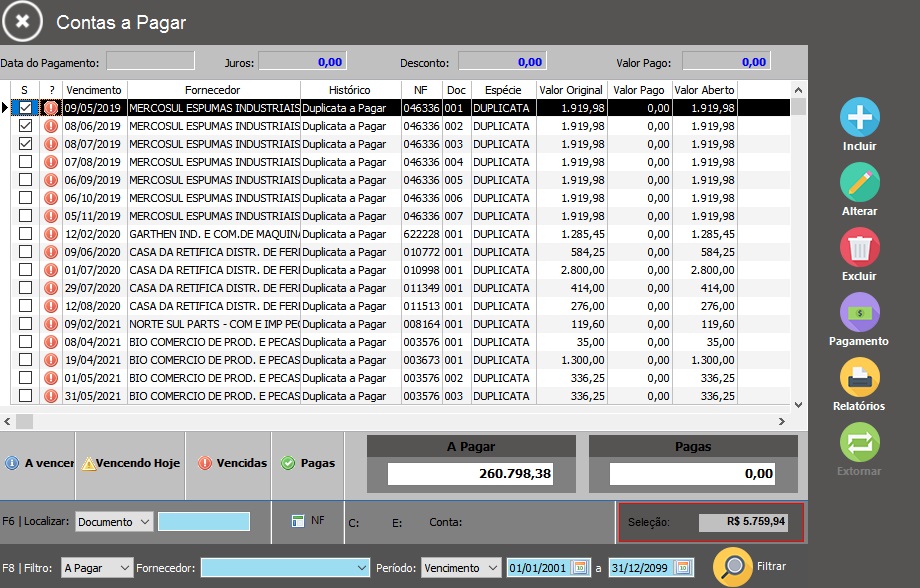Open the Pagamento money icon
This screenshot has width=920, height=588.
click(859, 313)
